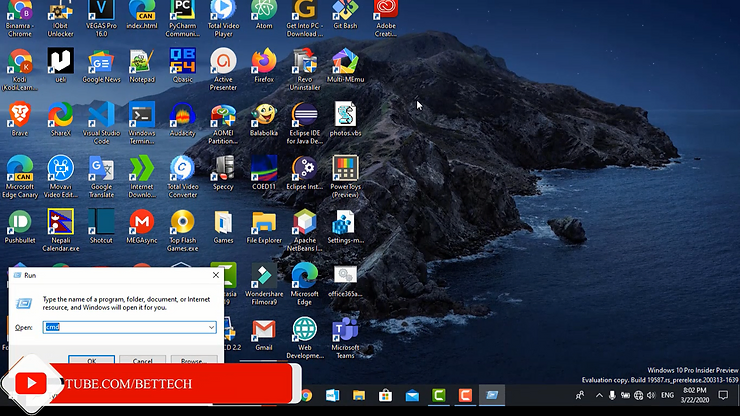
Task: Launch Internet Download Manager shortcut
Action: (142, 177)
